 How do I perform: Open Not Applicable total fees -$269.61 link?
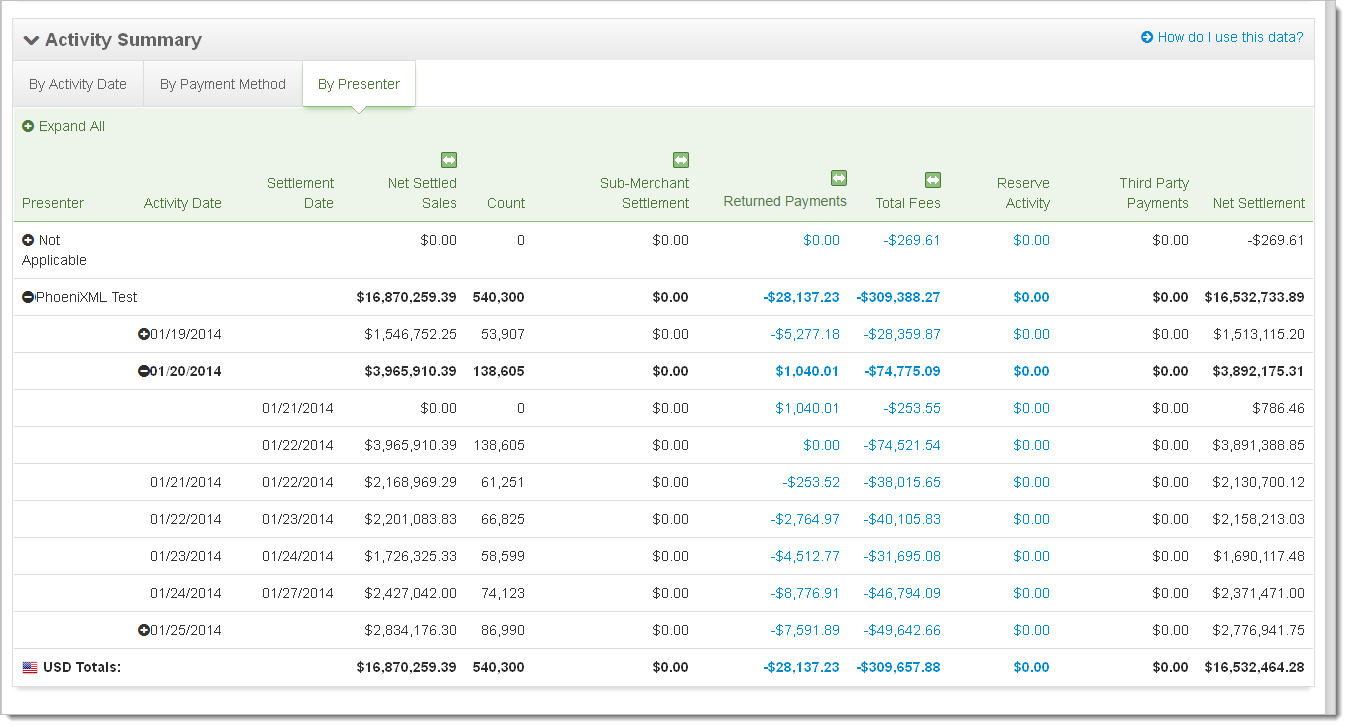912,240
